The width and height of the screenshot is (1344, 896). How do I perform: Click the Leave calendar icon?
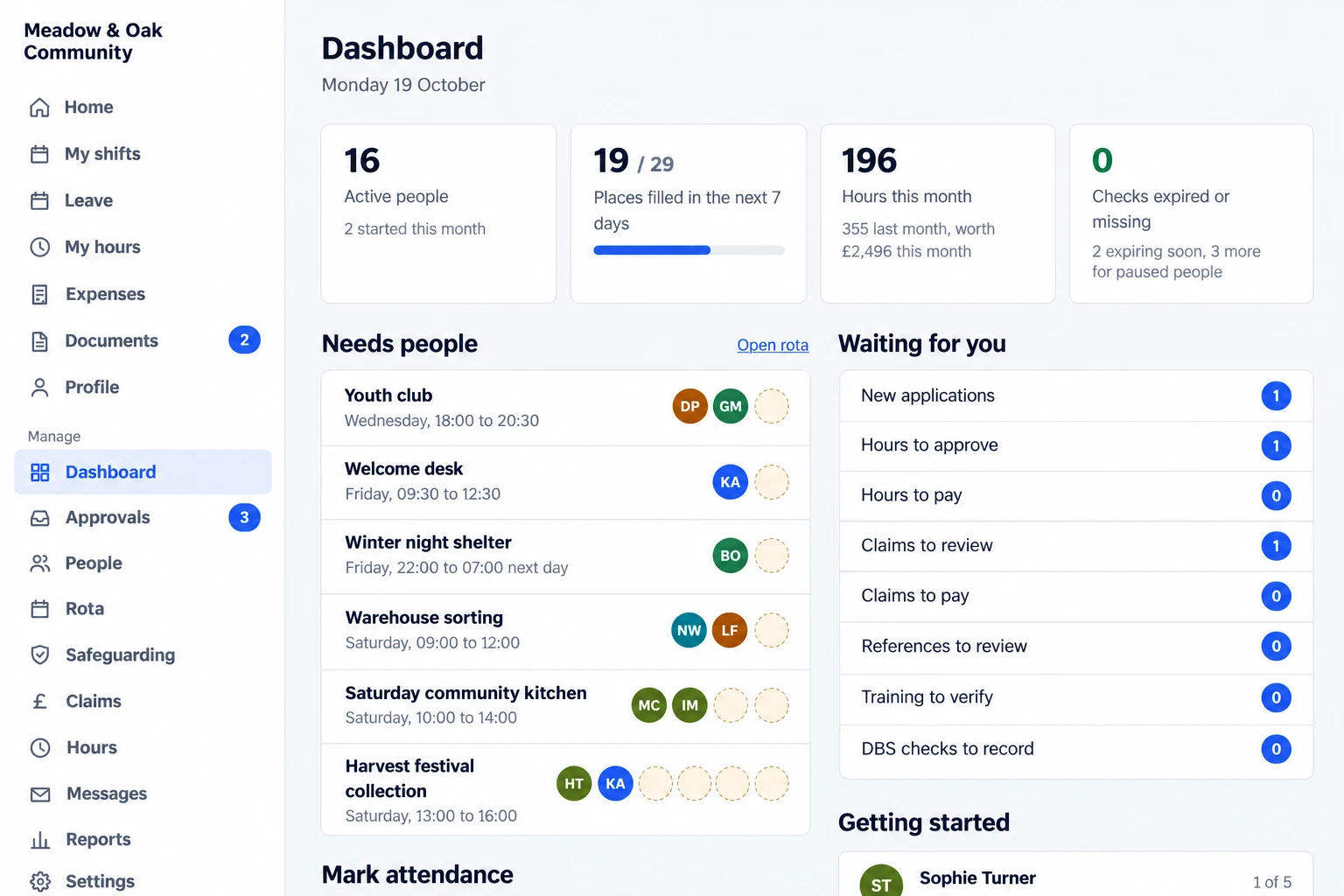[x=39, y=200]
